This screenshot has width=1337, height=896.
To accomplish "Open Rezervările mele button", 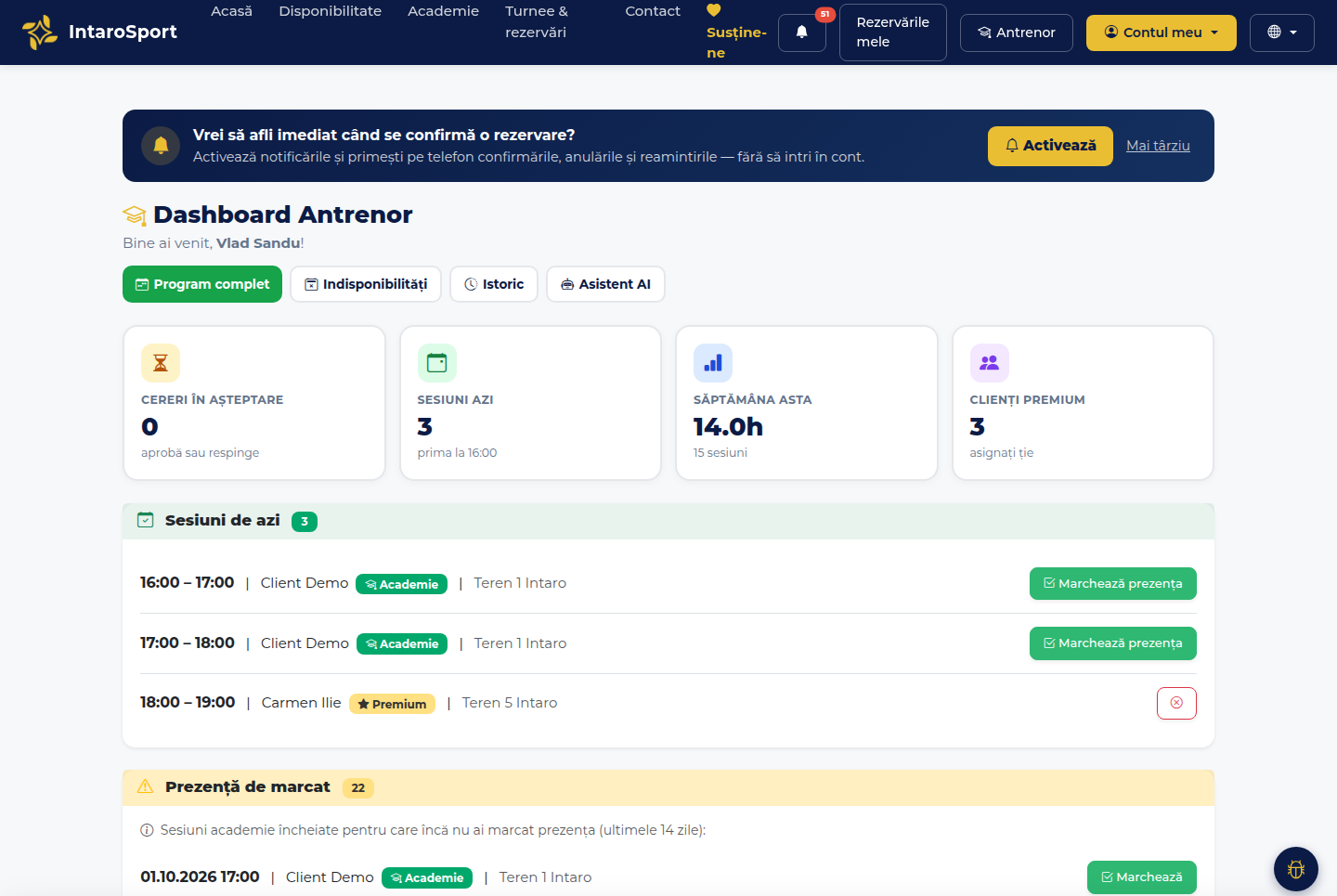I will (x=893, y=32).
